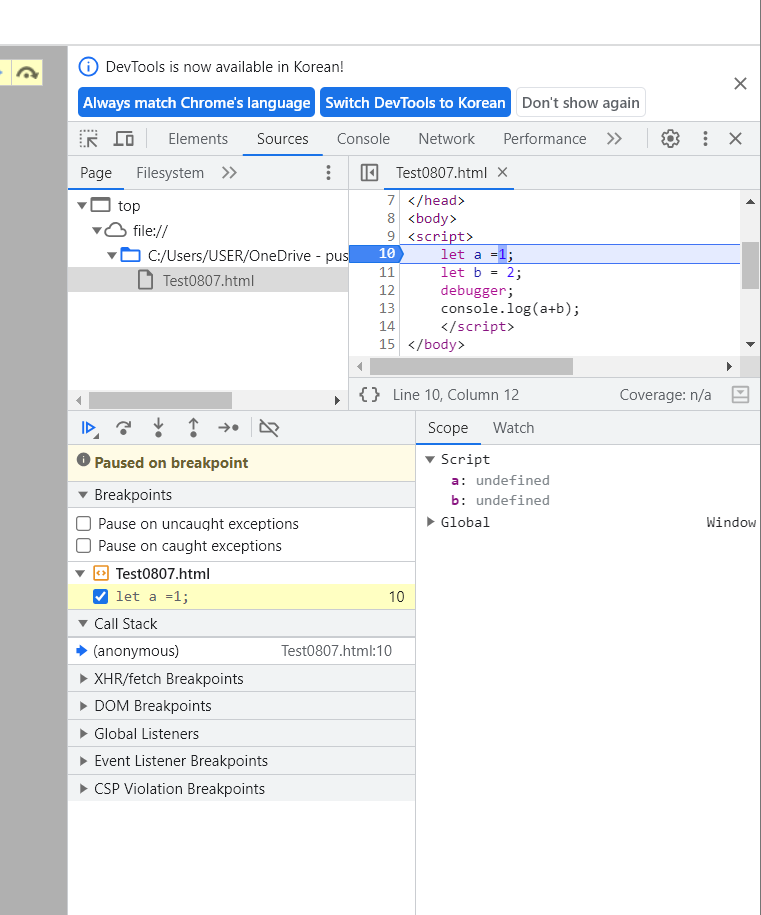761x915 pixels.
Task: Switch to the Watch tab
Action: 513,428
